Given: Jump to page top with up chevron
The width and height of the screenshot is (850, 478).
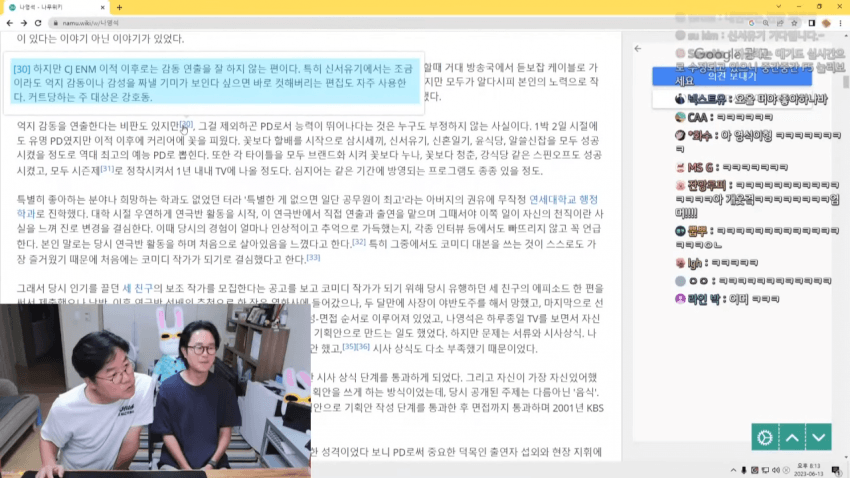Looking at the screenshot, I should [792, 437].
